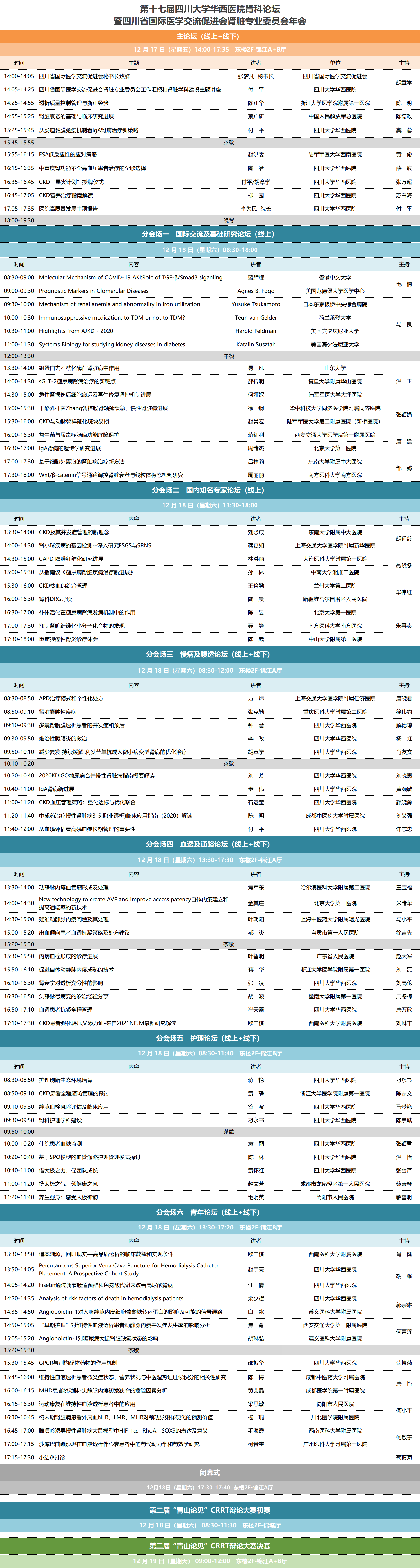Click unit "荷兰莱登大学"
Viewport: 420px width, 1568px height.
point(335,318)
